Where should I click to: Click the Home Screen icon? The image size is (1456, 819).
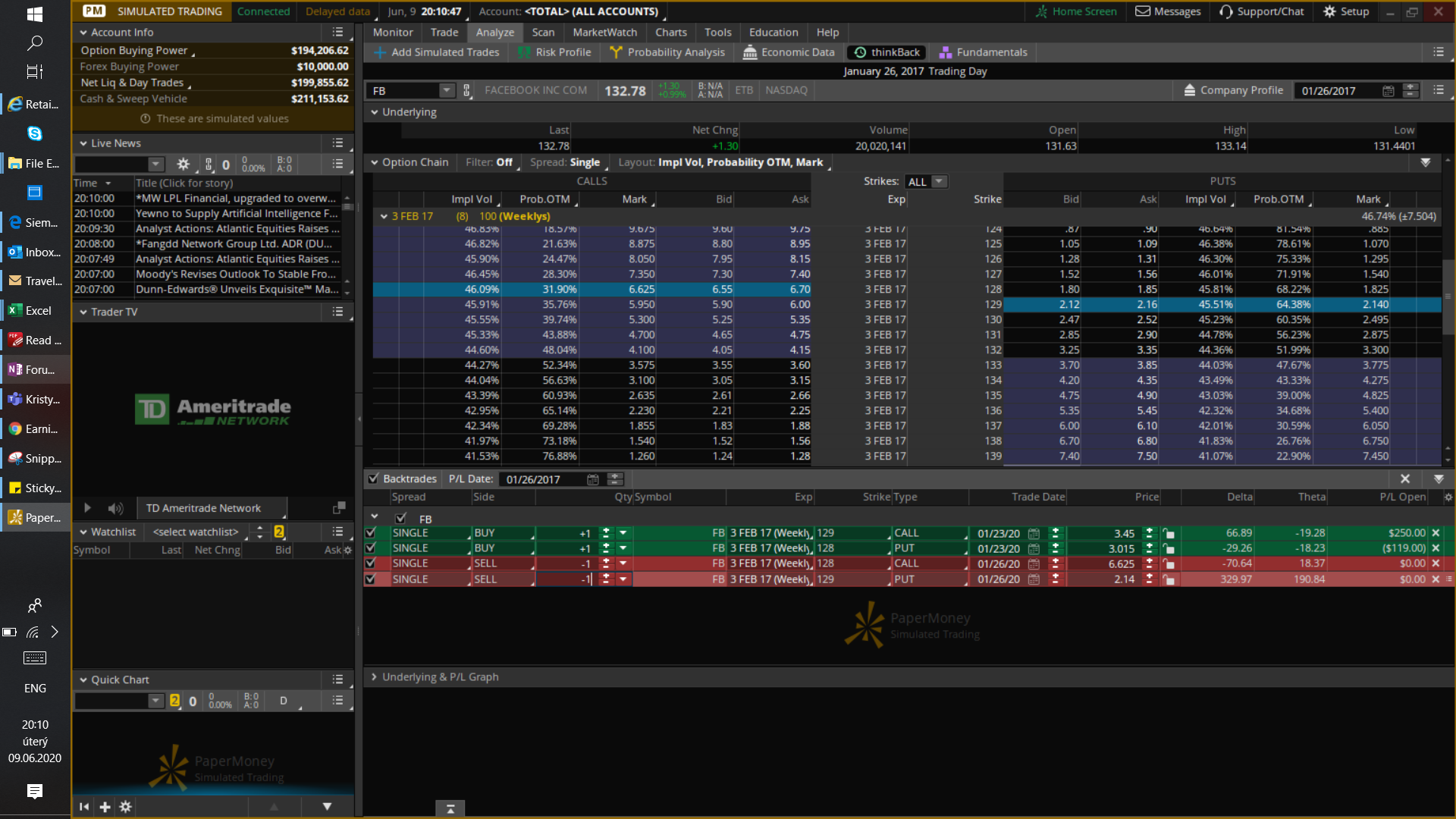tap(1041, 11)
